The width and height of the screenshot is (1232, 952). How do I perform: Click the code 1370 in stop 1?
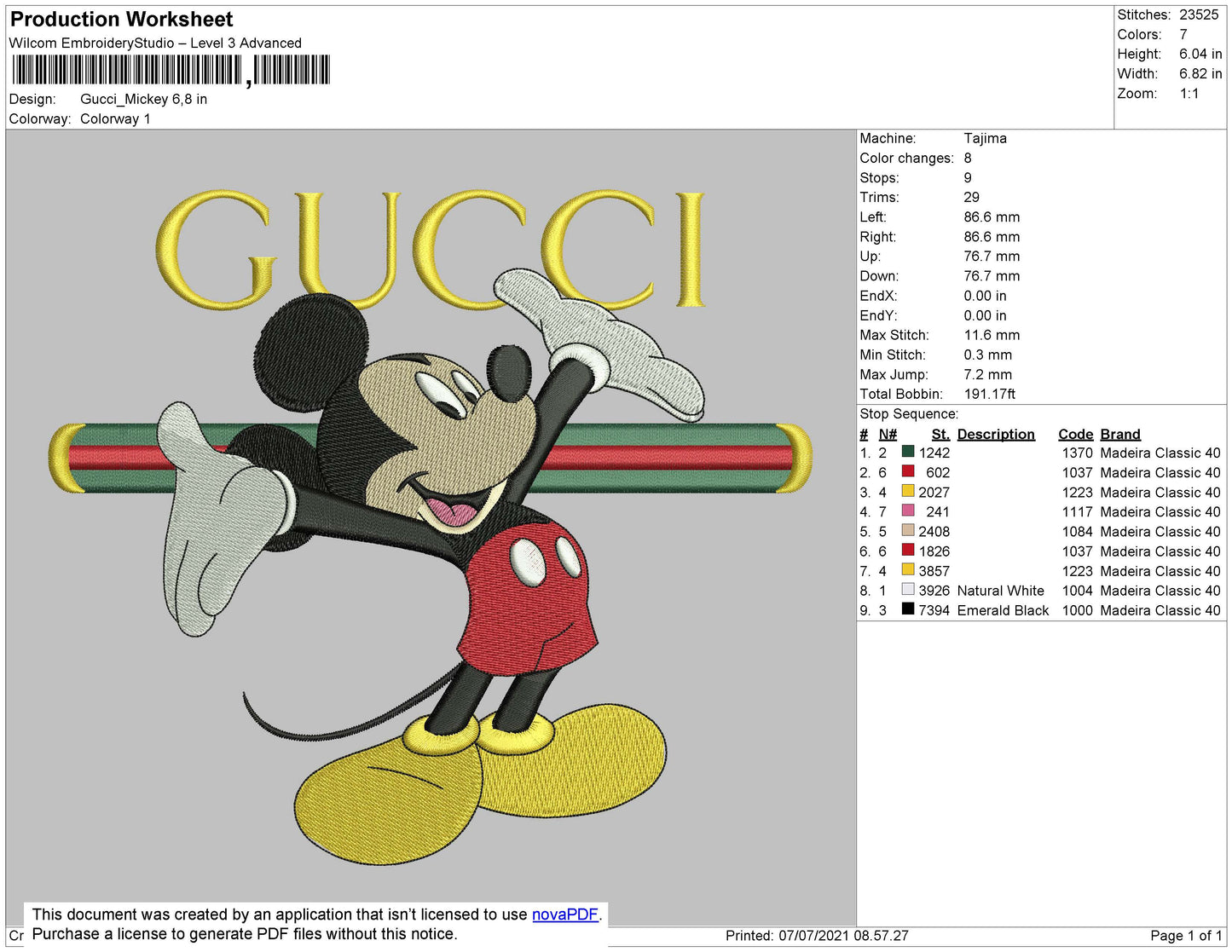1077,453
